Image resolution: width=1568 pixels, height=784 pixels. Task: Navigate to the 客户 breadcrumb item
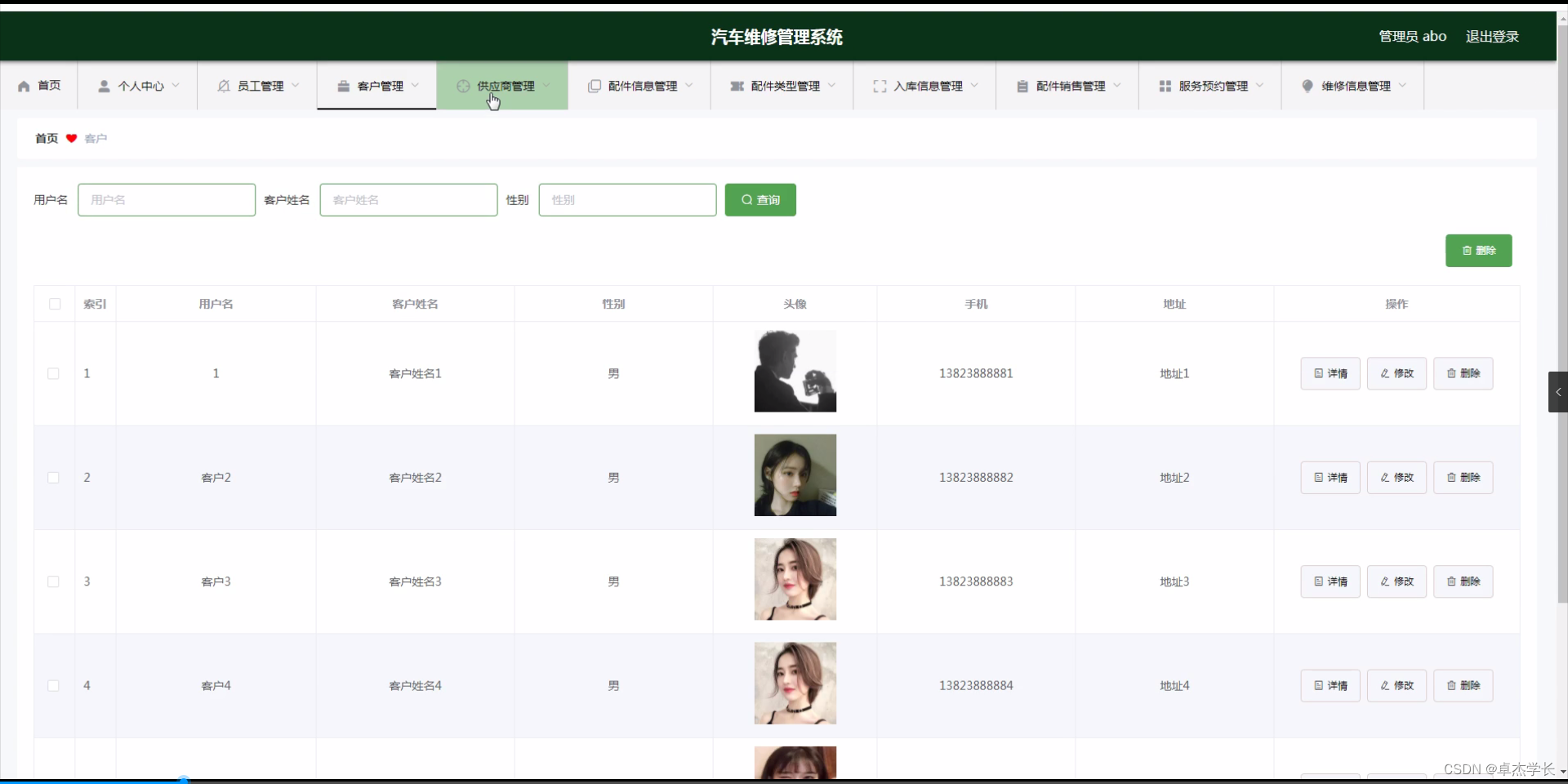(x=96, y=138)
